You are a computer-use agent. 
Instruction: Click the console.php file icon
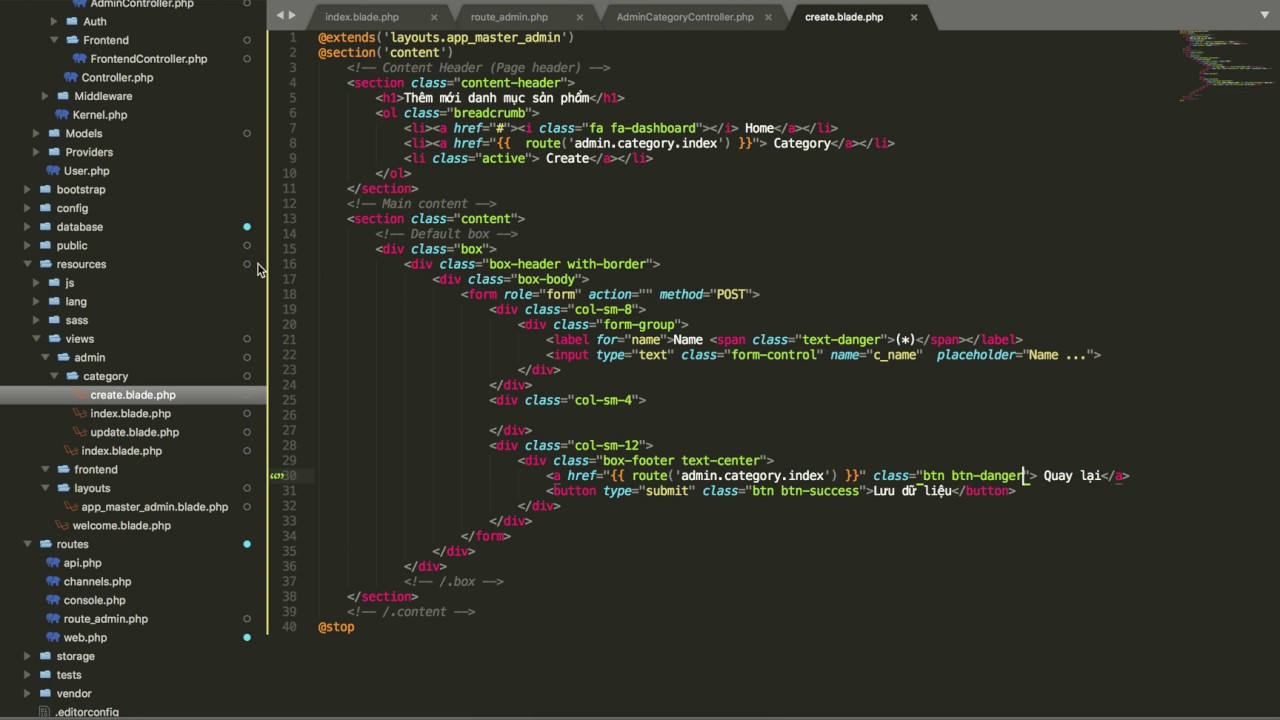pos(53,600)
